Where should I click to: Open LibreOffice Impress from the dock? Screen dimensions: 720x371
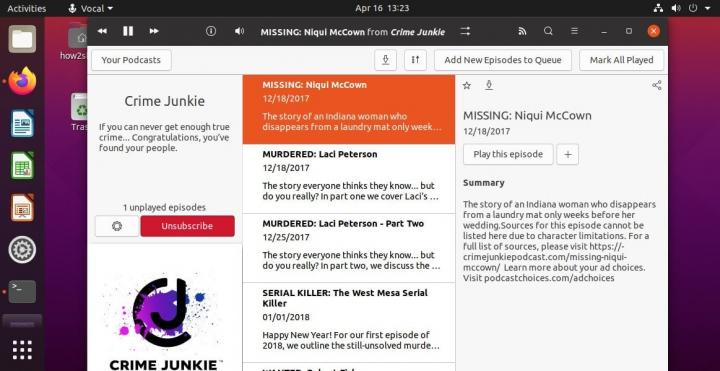coord(22,208)
